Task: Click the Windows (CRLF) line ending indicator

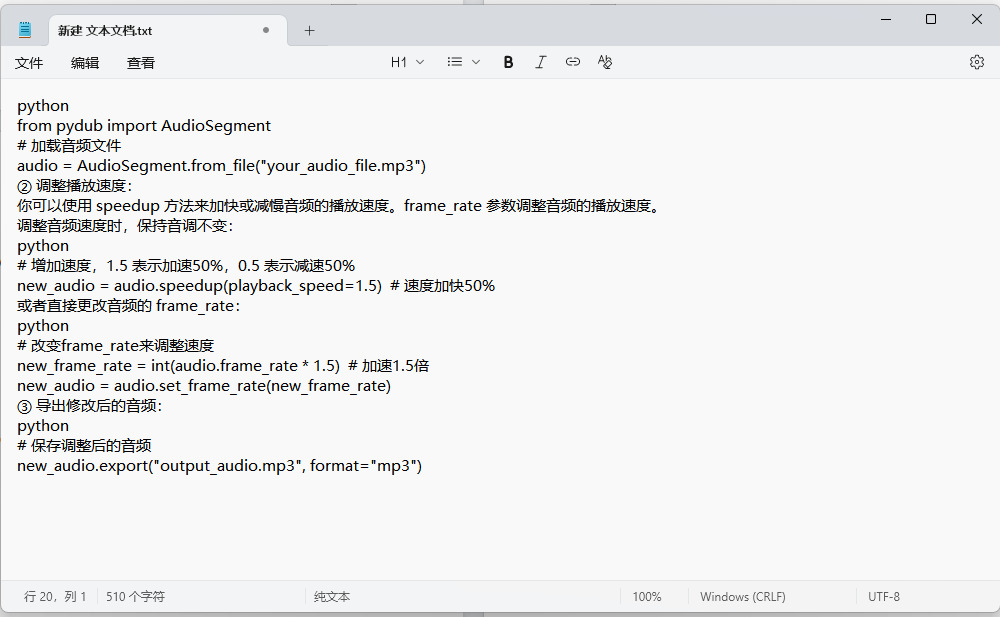Action: tap(742, 597)
